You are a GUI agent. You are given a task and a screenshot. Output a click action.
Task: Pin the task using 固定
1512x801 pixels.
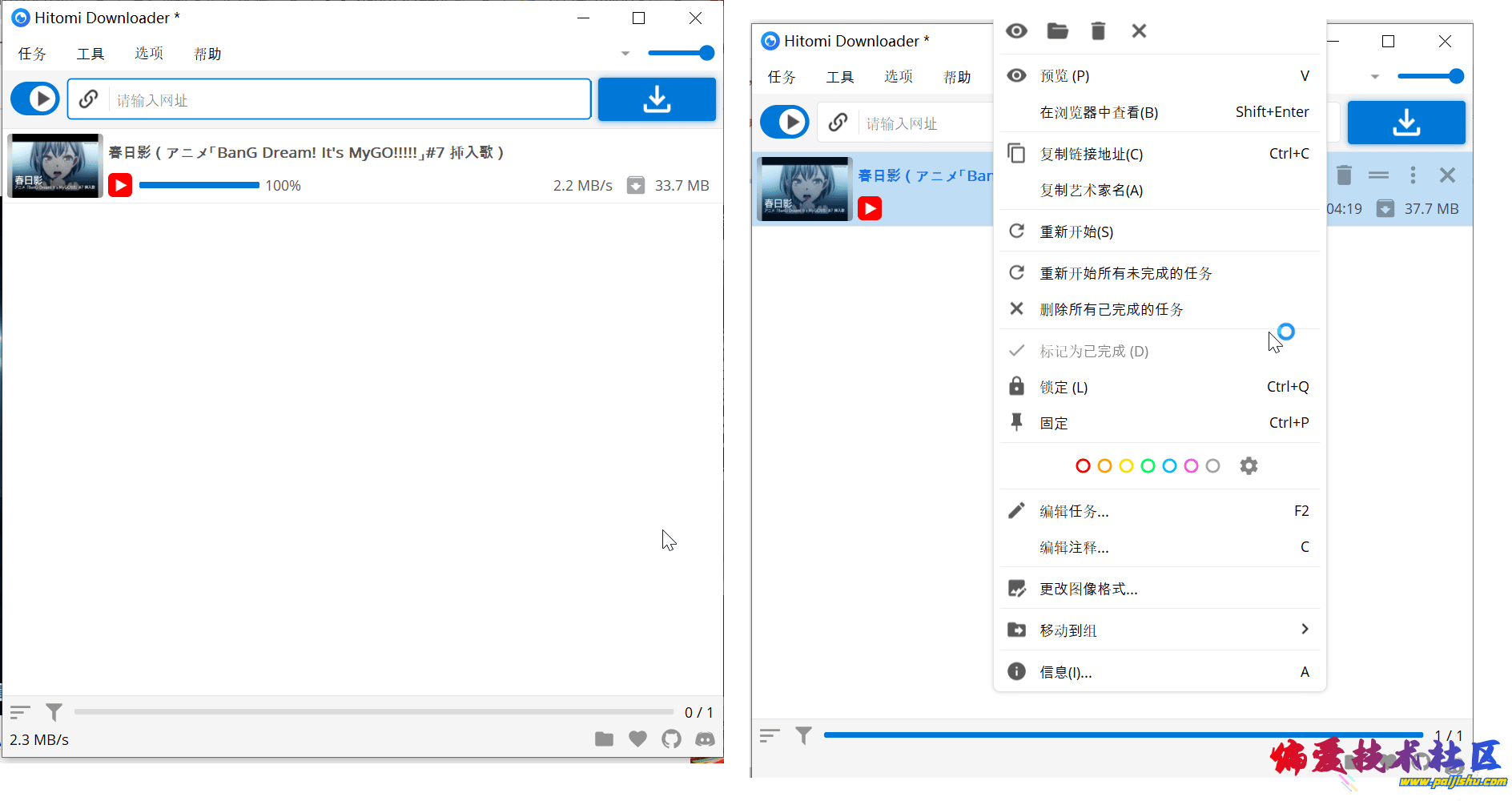(x=1053, y=422)
